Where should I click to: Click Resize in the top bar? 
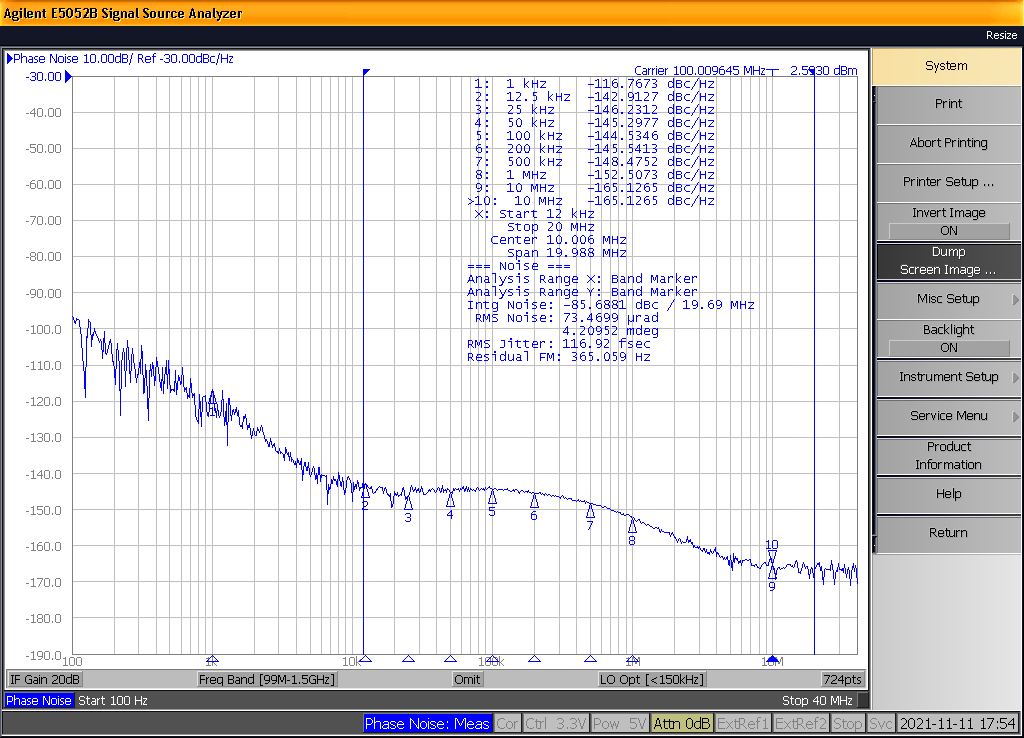pos(1001,35)
